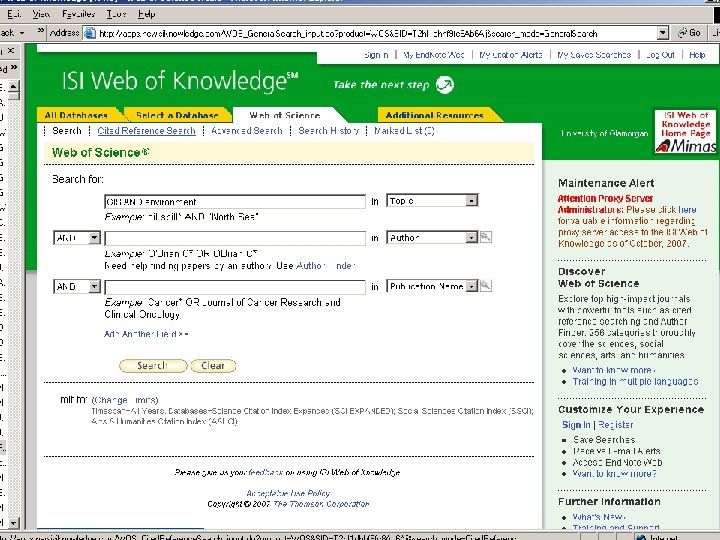Click the page icon in the address bar
Viewport: 720px width, 540px height.
(x=90, y=33)
